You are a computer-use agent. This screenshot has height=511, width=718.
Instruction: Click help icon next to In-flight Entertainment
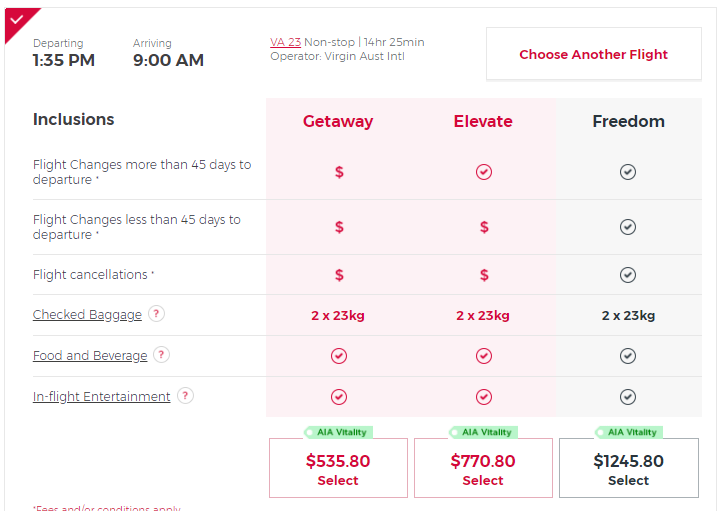tap(185, 396)
